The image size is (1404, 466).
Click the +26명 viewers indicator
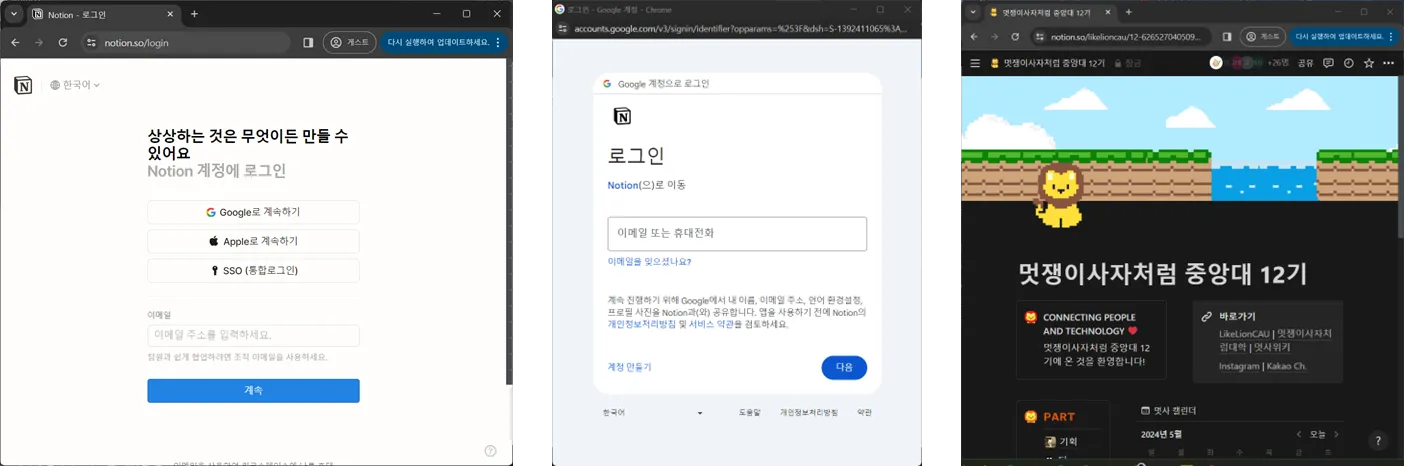tap(1278, 63)
